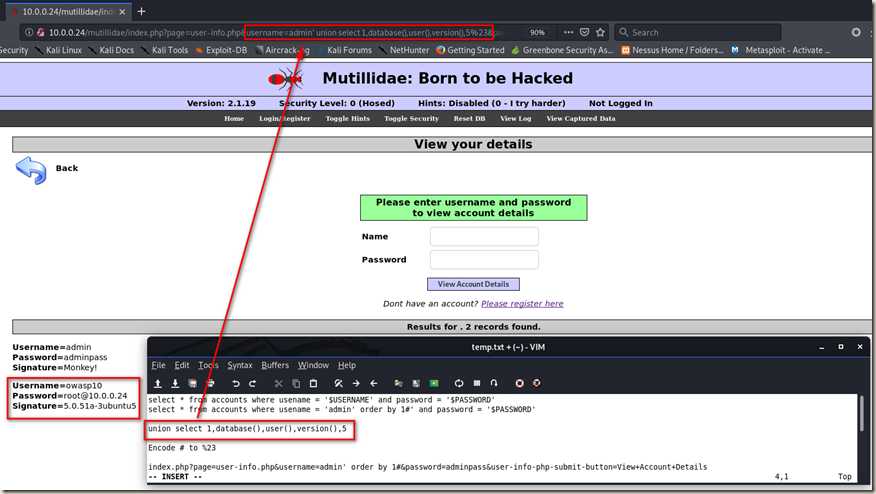
Task: Open the page actions three-dots menu
Action: pyautogui.click(x=568, y=32)
